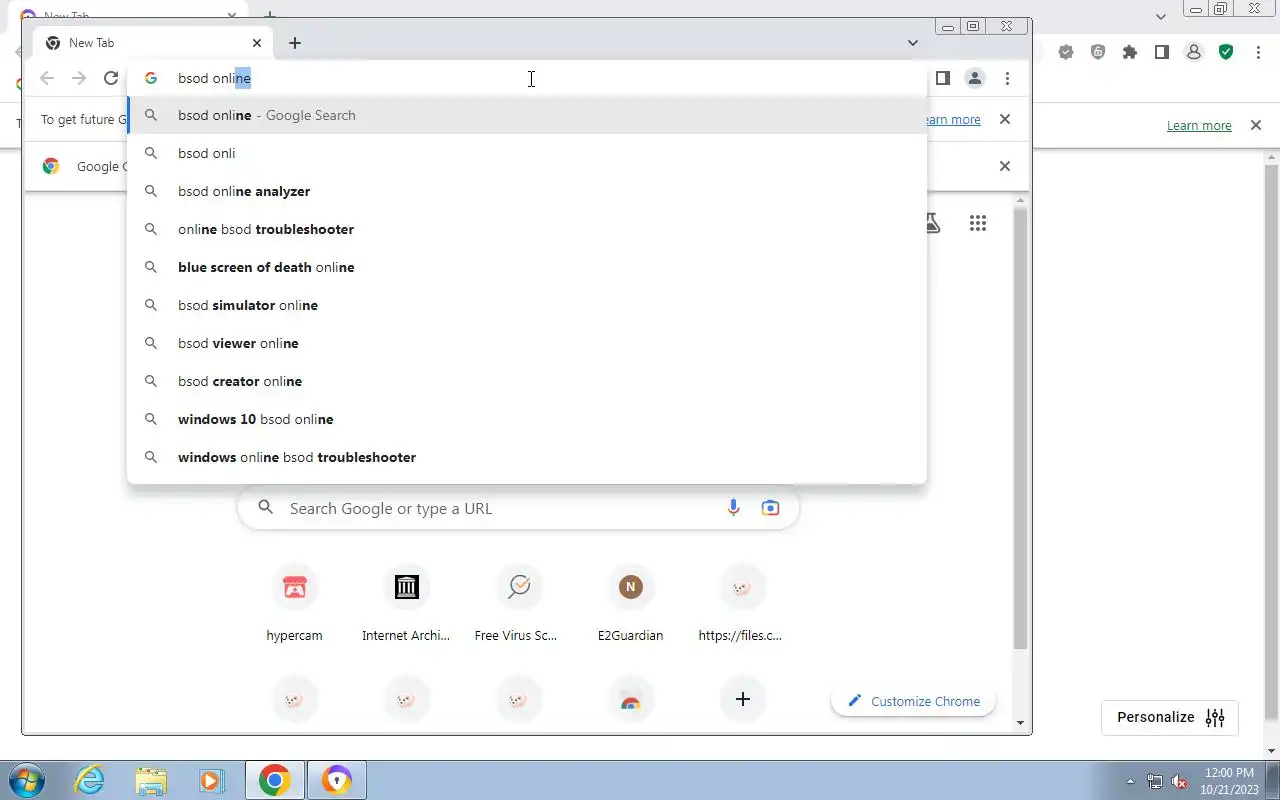The image size is (1280, 800).
Task: Choose 'windows online bsod troubleshooter' suggestion
Action: point(527,457)
